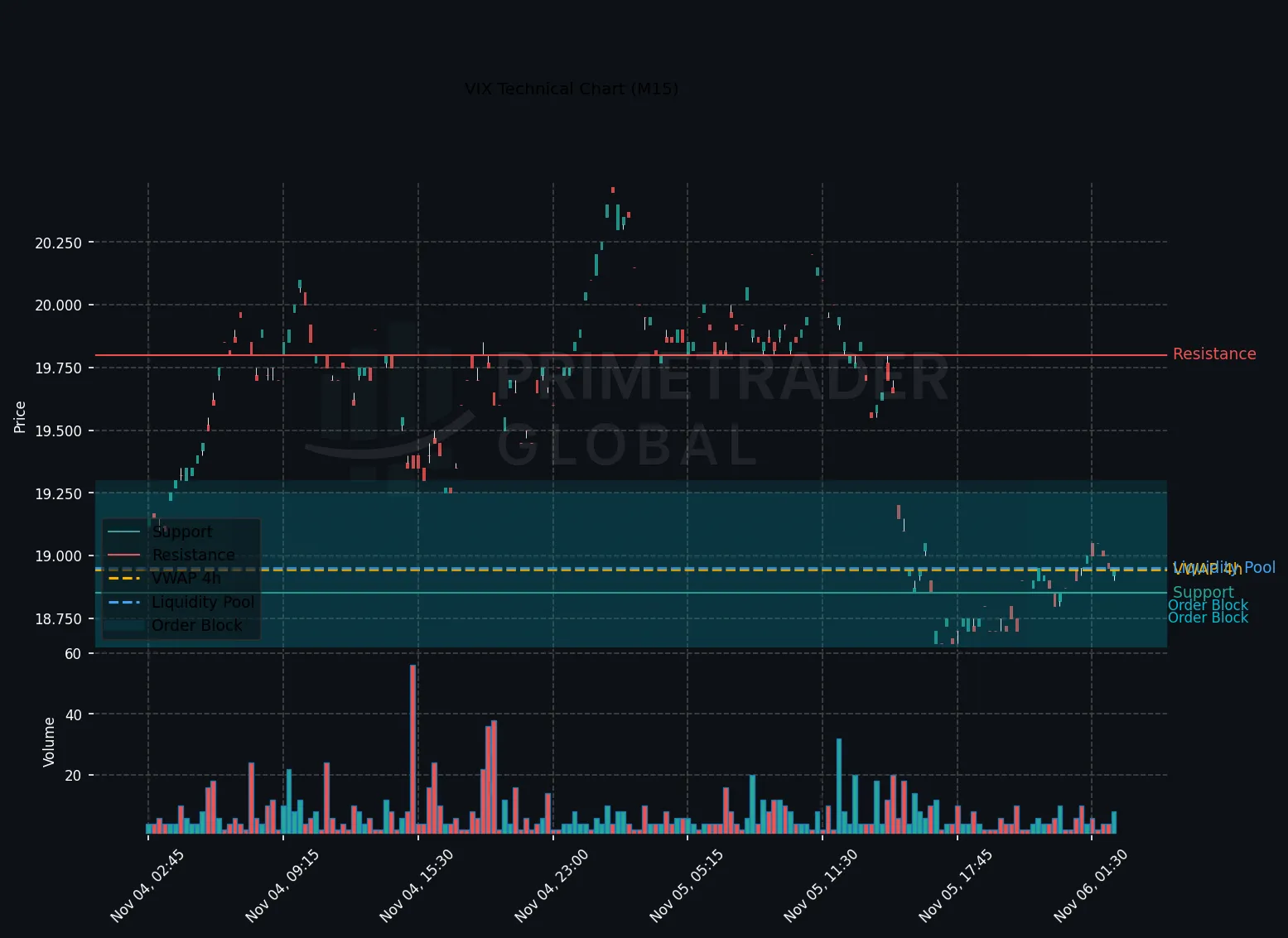Select the 20.000 price axis label
Viewport: 1288px width, 938px height.
(58, 305)
